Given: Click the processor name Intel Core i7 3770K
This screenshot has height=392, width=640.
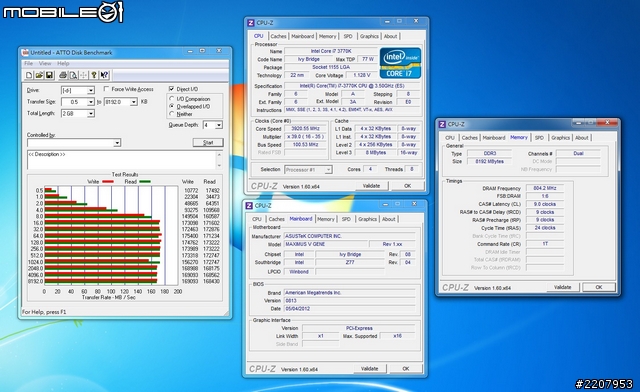Looking at the screenshot, I should pyautogui.click(x=331, y=51).
